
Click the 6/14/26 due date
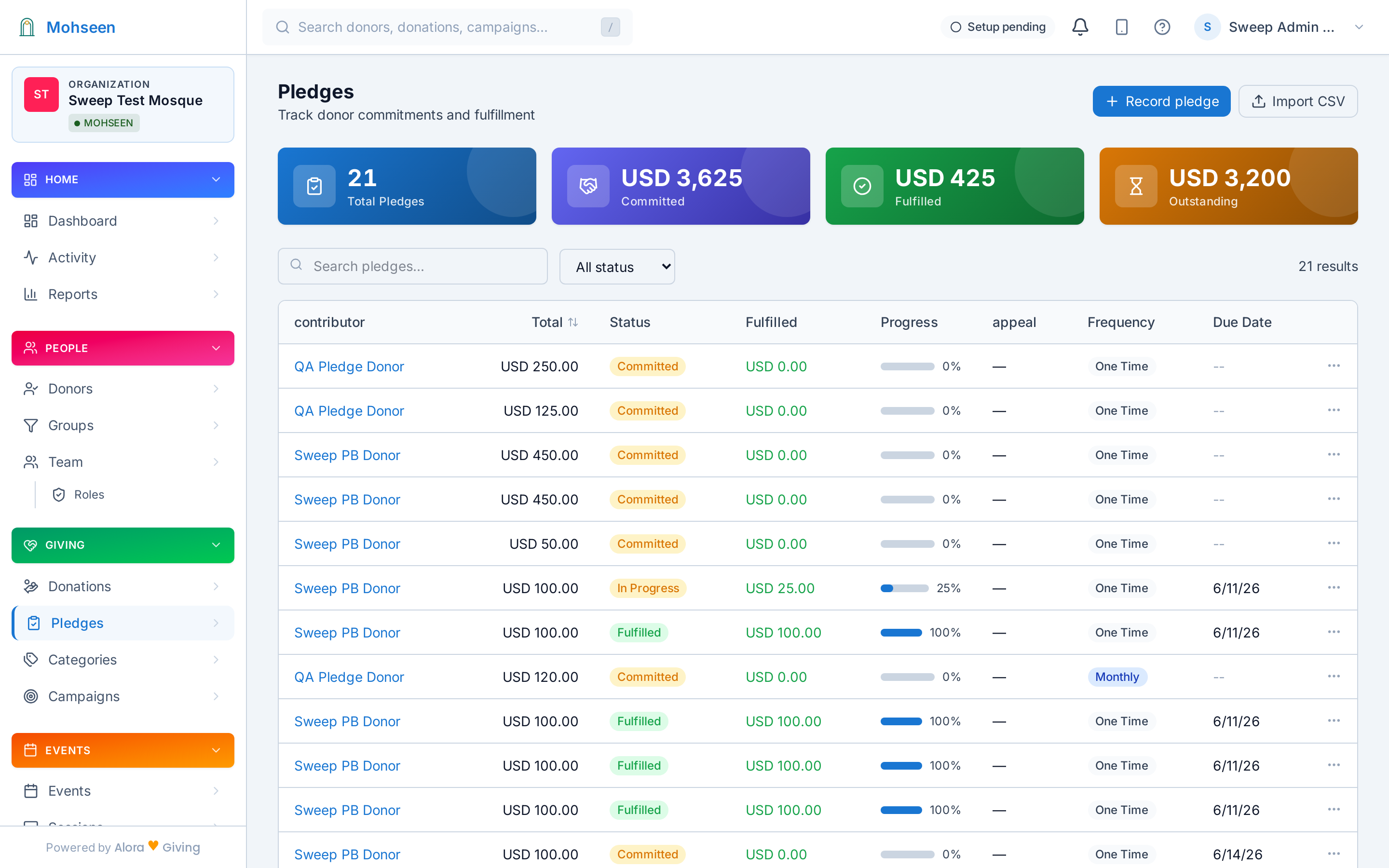pyautogui.click(x=1238, y=854)
